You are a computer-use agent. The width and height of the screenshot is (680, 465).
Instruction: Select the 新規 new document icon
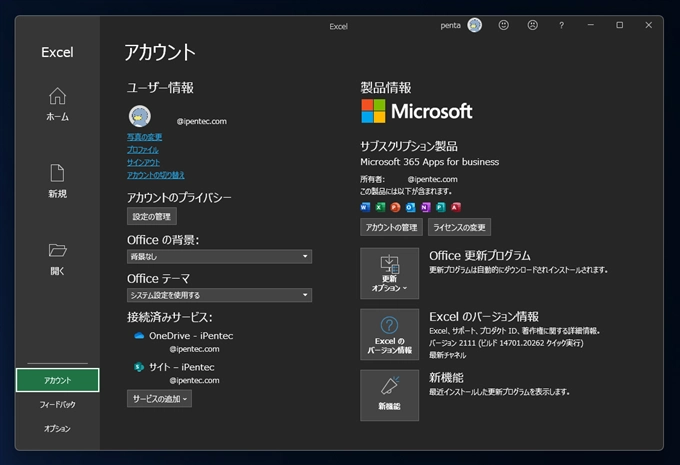point(57,173)
